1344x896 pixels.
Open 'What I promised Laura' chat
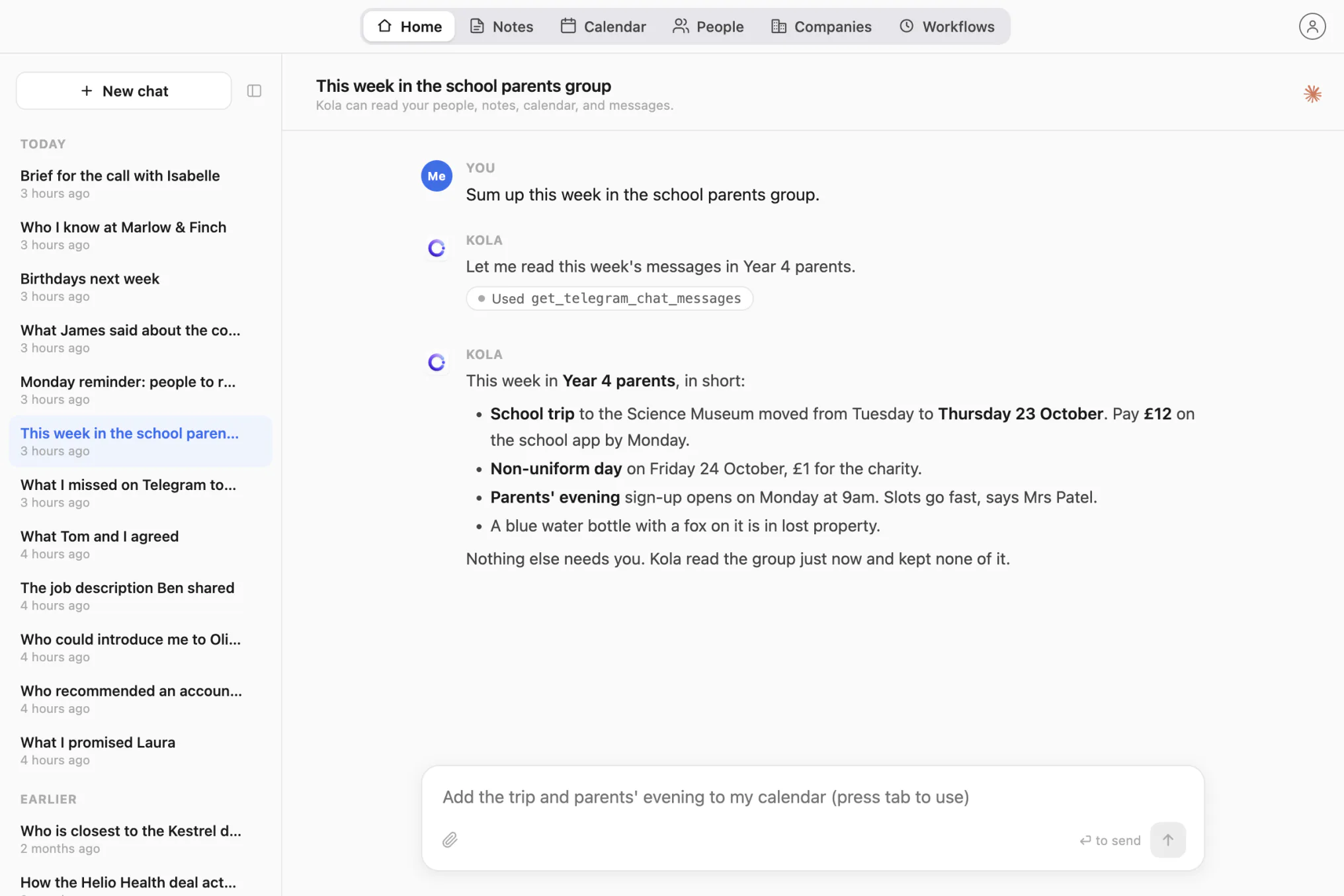click(140, 751)
